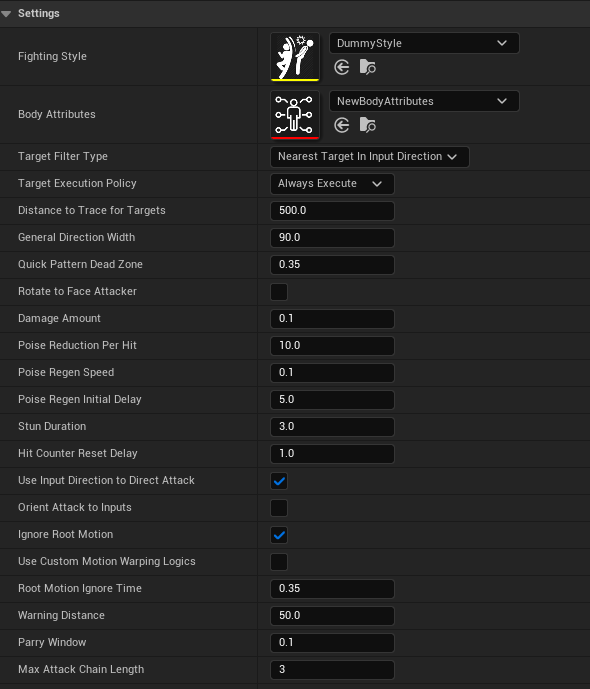Image resolution: width=590 pixels, height=689 pixels.
Task: Click the Stun Duration label
Action: click(52, 426)
